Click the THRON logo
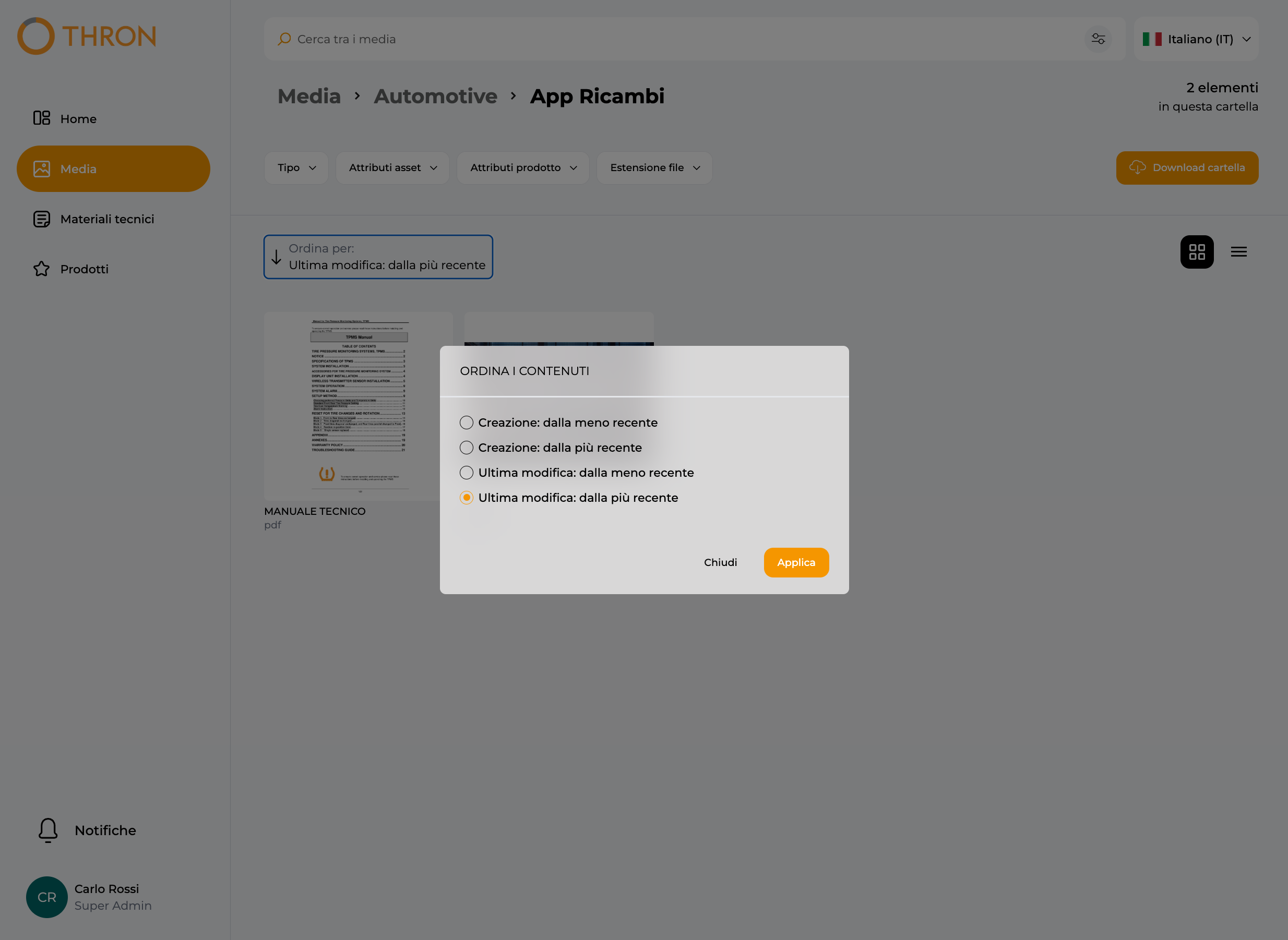This screenshot has height=940, width=1288. [x=87, y=37]
